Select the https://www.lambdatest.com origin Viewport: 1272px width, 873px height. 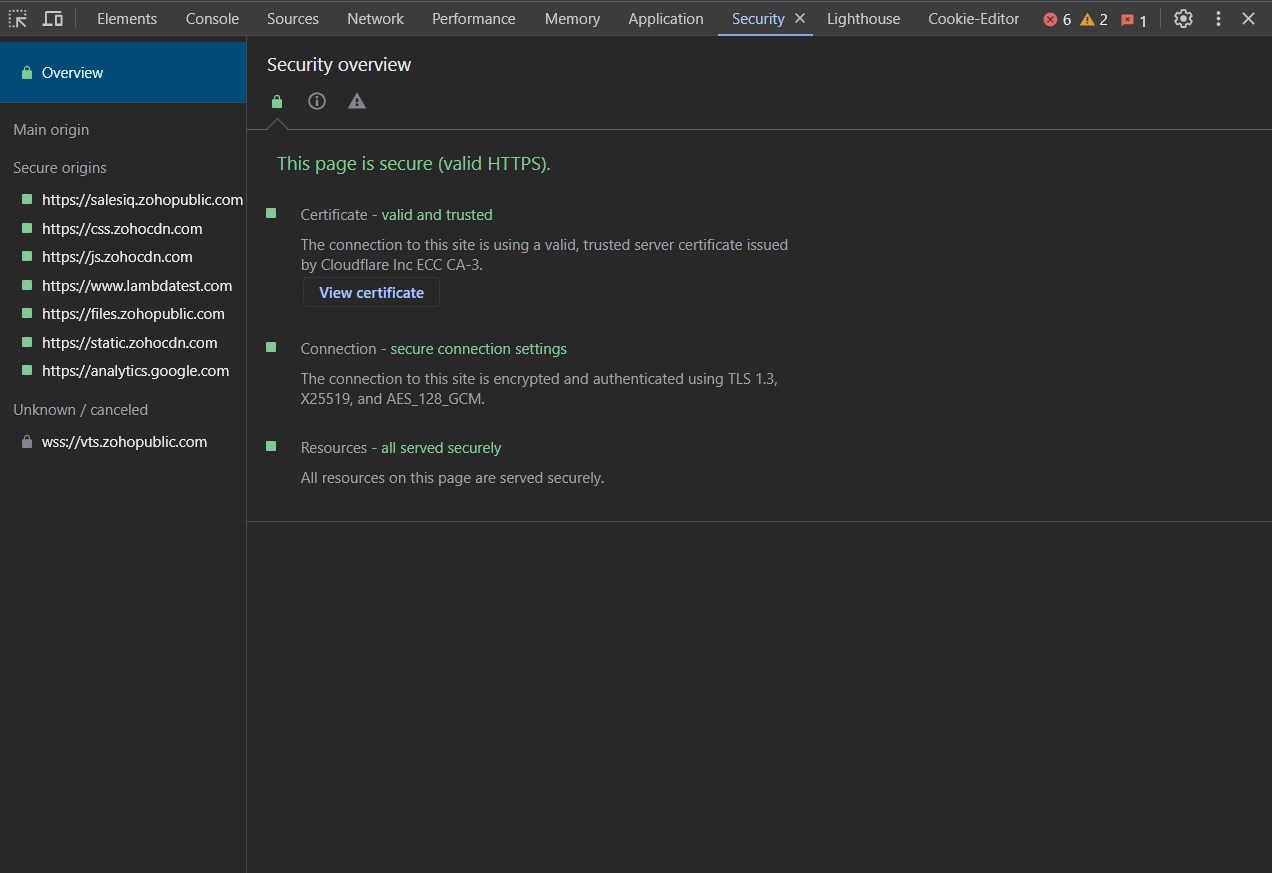point(137,286)
